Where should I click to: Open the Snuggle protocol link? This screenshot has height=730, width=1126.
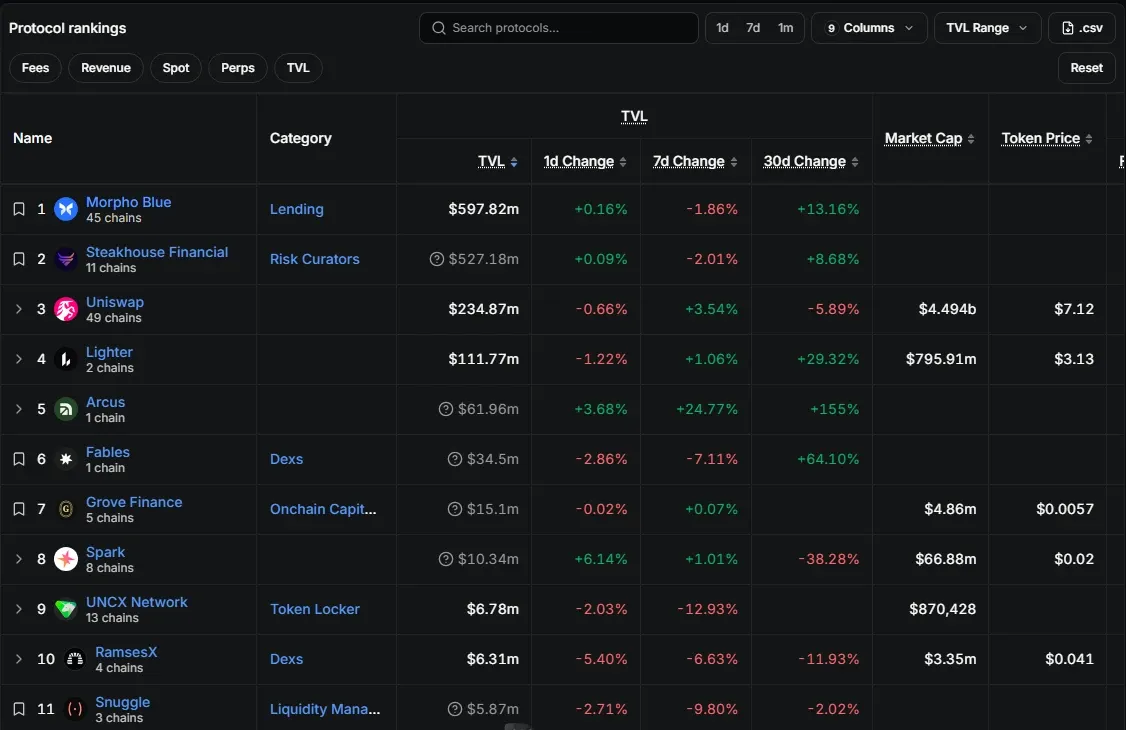pyautogui.click(x=123, y=702)
